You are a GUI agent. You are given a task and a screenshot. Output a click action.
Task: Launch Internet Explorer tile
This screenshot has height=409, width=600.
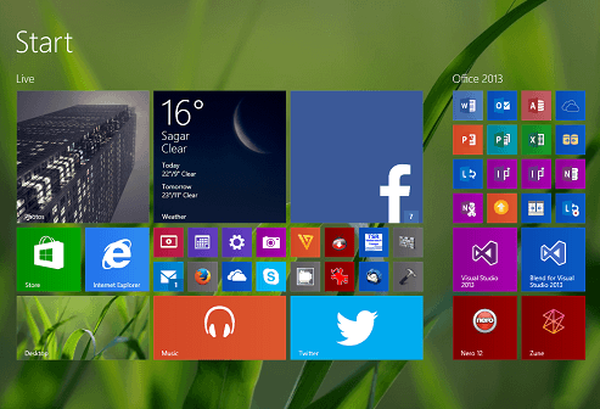(117, 259)
